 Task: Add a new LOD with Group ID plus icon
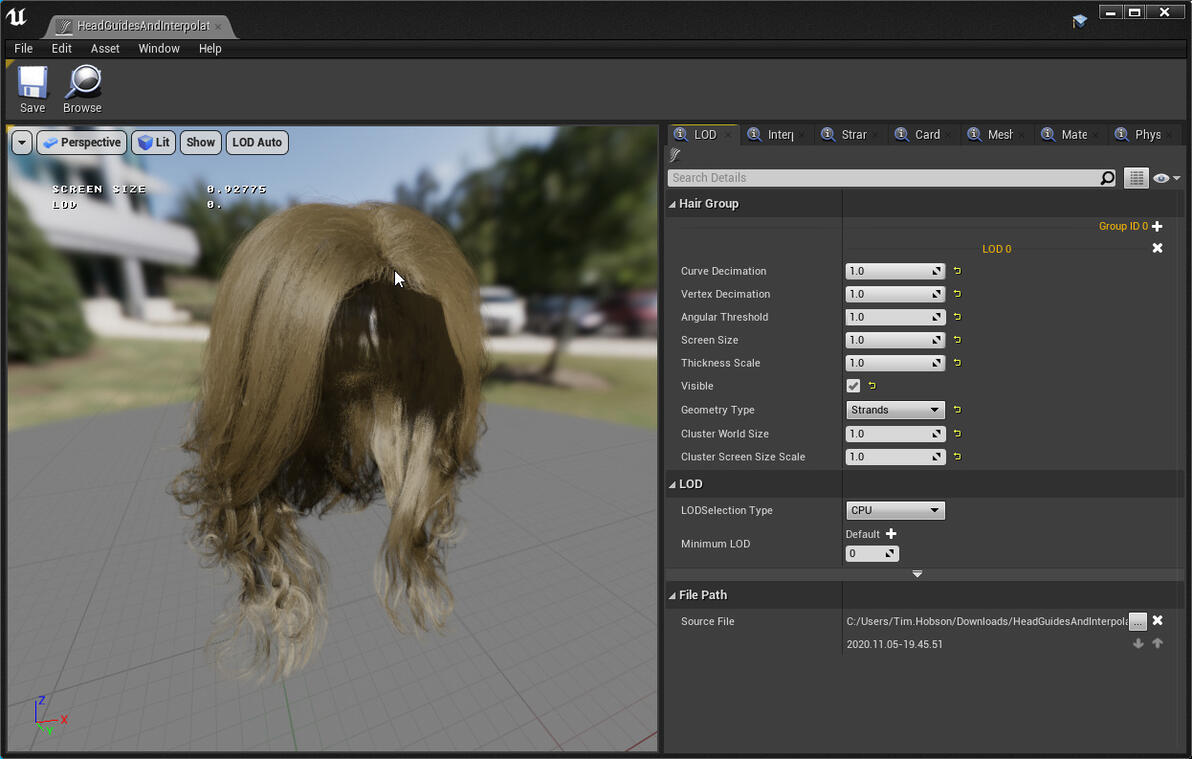click(1157, 227)
